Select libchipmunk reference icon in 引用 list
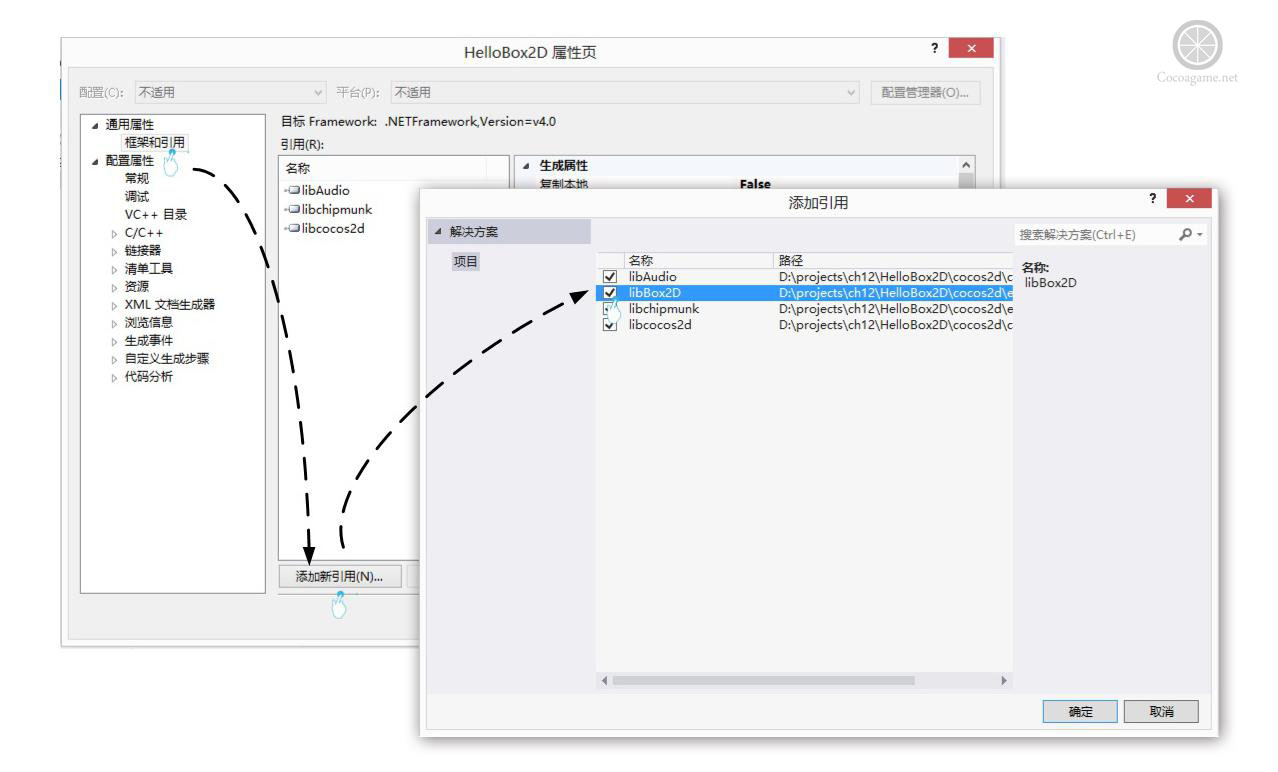This screenshot has width=1278, height=772. pyautogui.click(x=292, y=209)
